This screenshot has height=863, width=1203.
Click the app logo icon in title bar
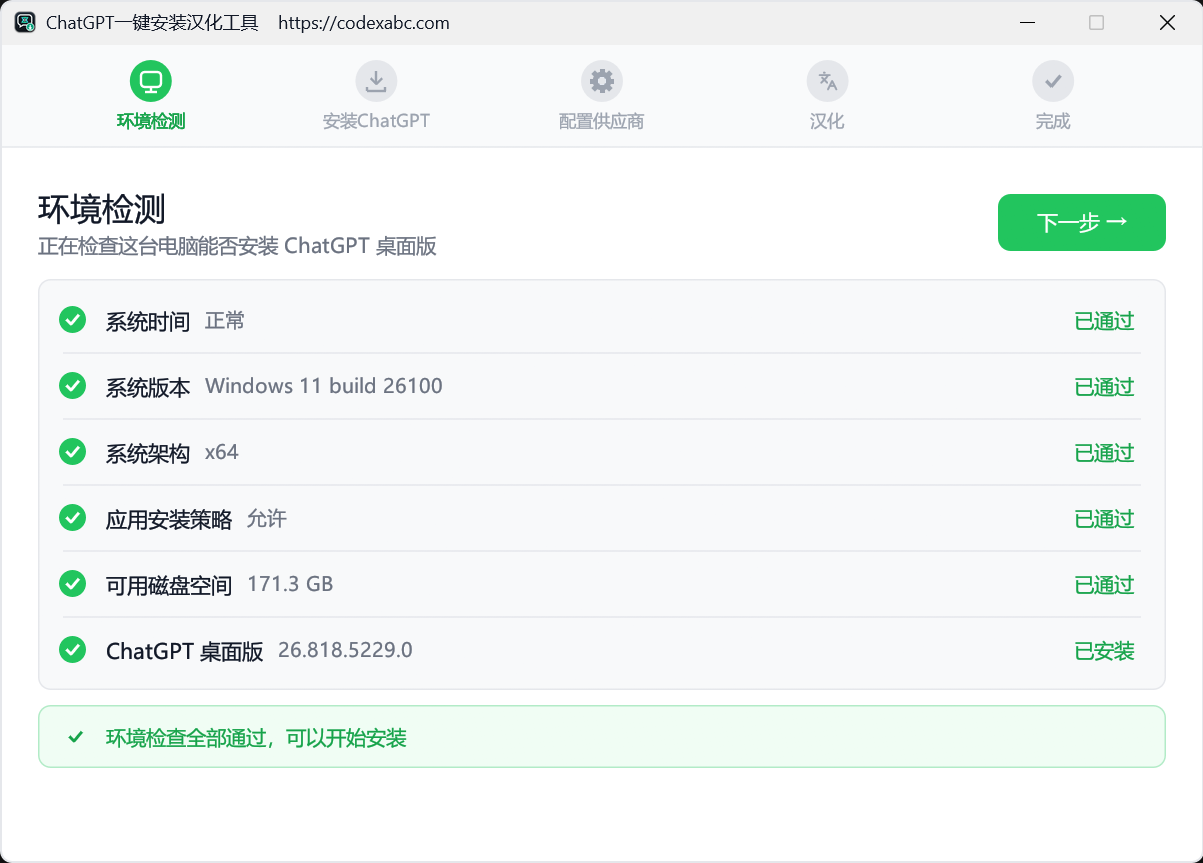(25, 22)
